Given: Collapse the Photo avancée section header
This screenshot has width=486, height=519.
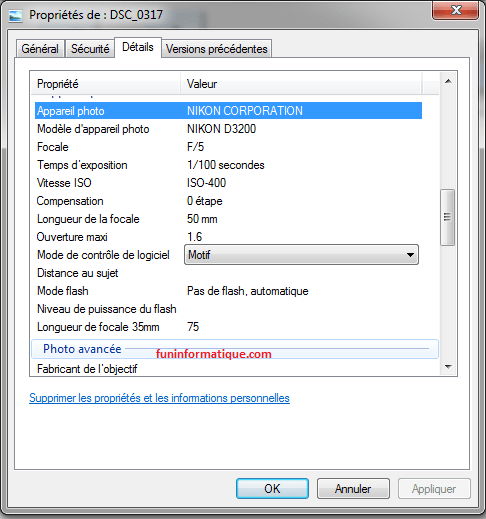Looking at the screenshot, I should [x=235, y=349].
